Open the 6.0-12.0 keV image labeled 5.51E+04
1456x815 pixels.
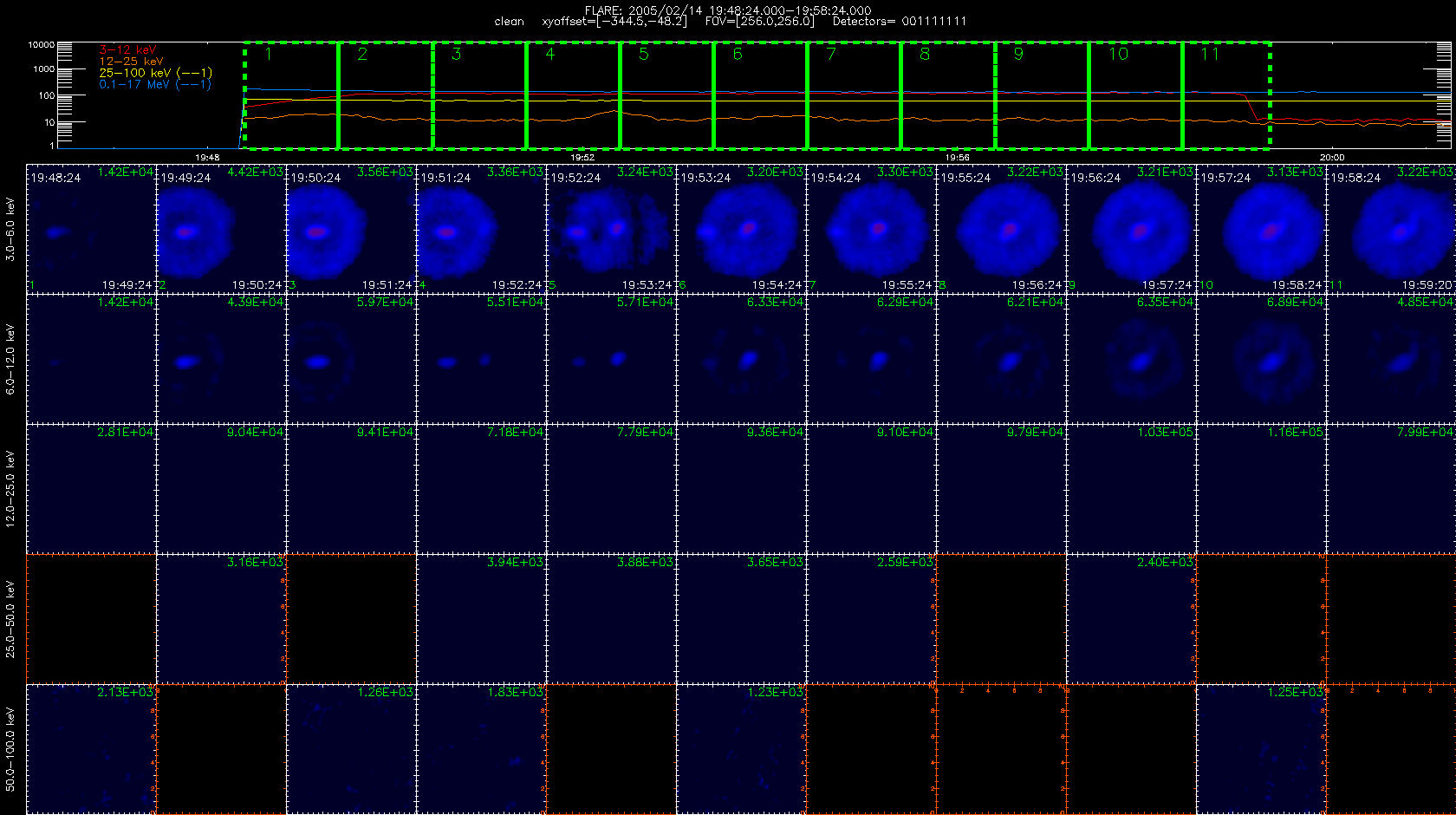(481, 360)
